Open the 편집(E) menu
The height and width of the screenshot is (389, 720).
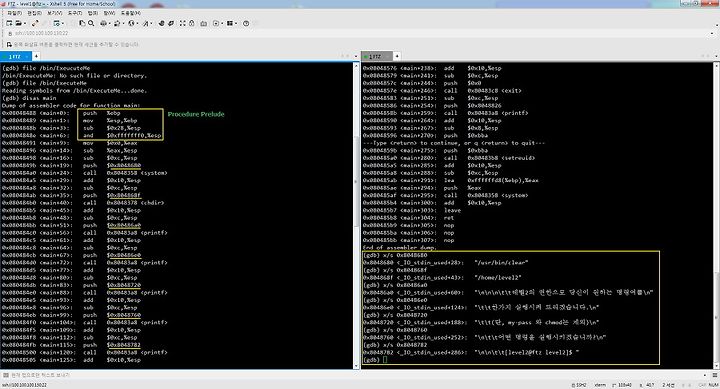(34, 13)
